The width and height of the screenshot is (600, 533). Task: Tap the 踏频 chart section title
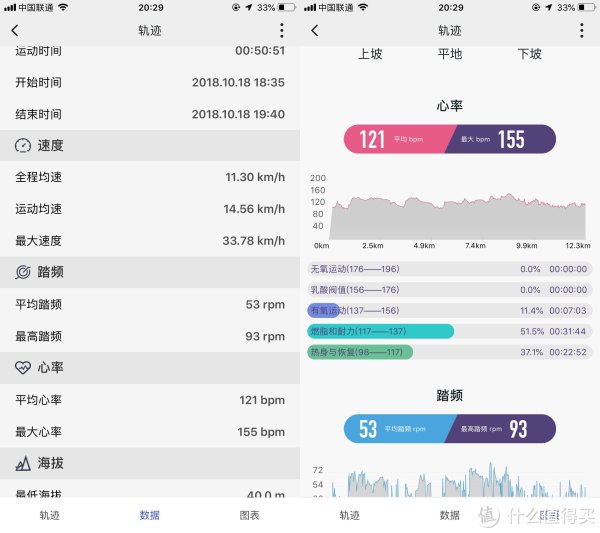[450, 395]
